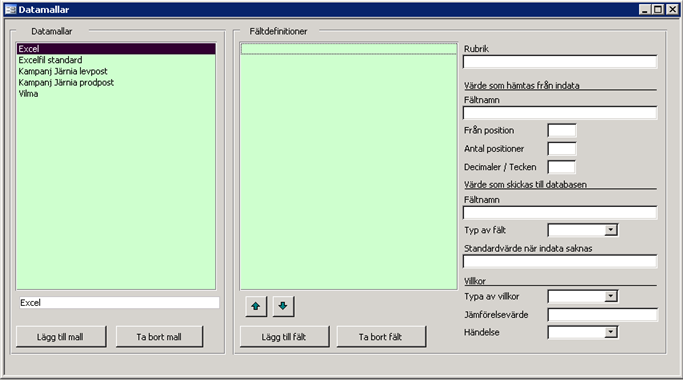This screenshot has width=683, height=380.
Task: Select the first empty row in Fältdefinitioner list
Action: click(x=348, y=49)
